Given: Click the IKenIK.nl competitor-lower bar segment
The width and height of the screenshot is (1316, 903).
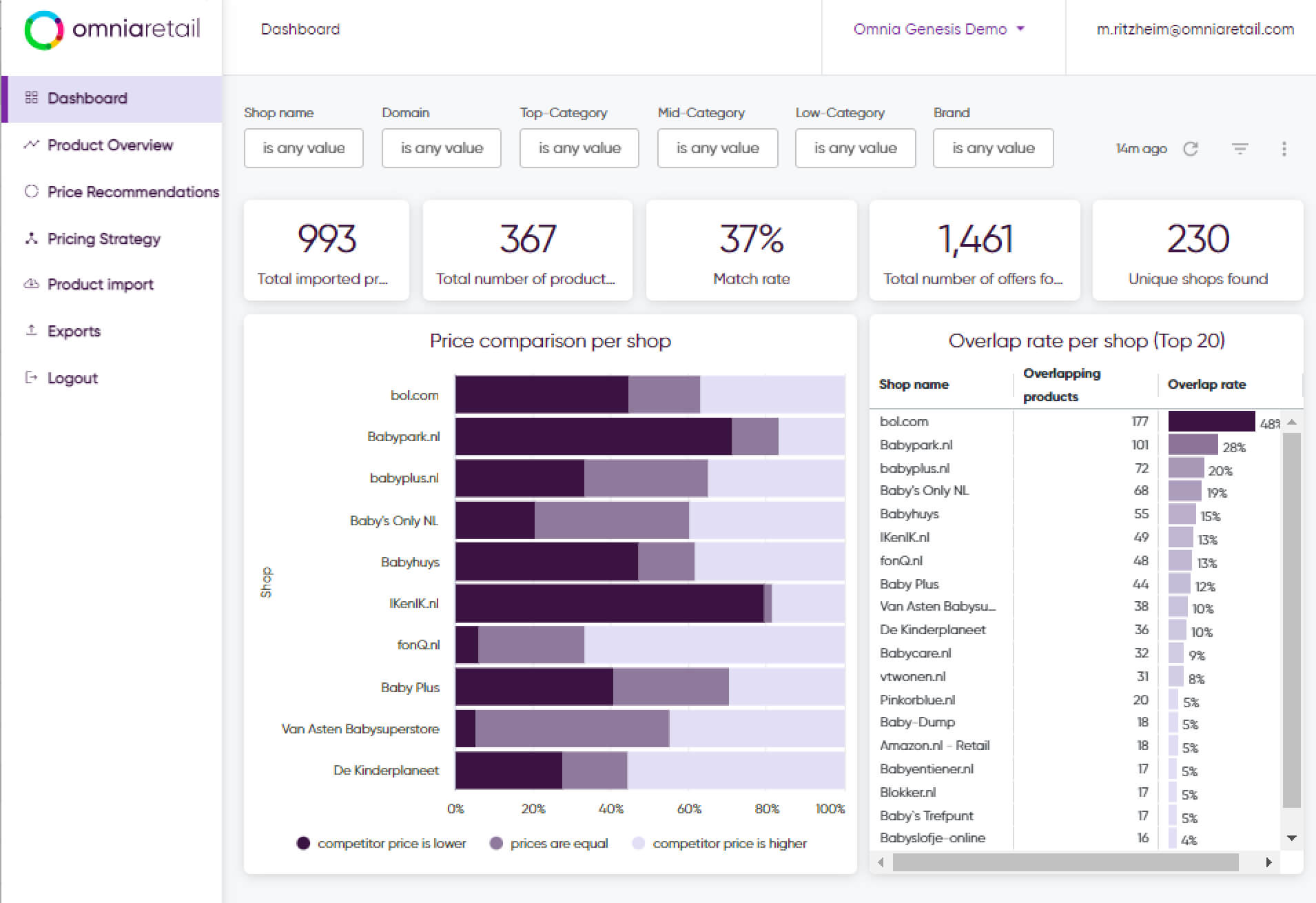Looking at the screenshot, I should pos(609,603).
